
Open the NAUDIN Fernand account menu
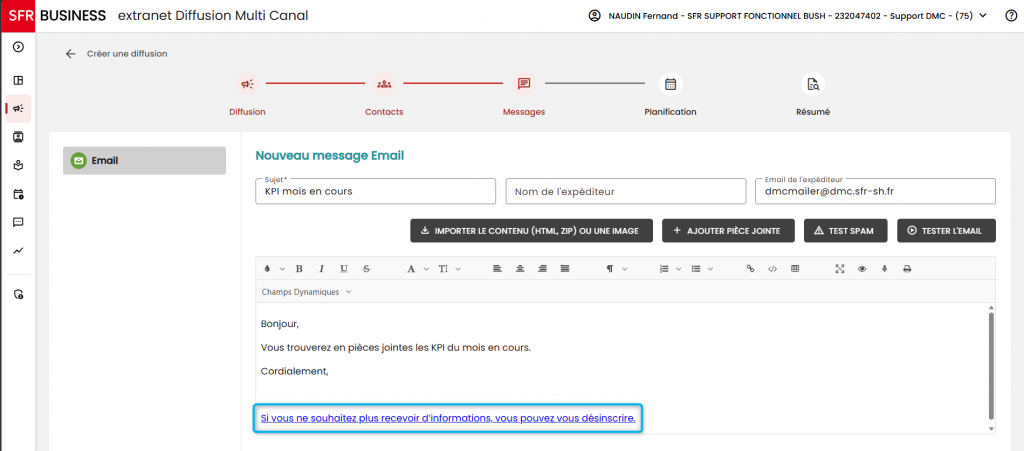(x=788, y=16)
